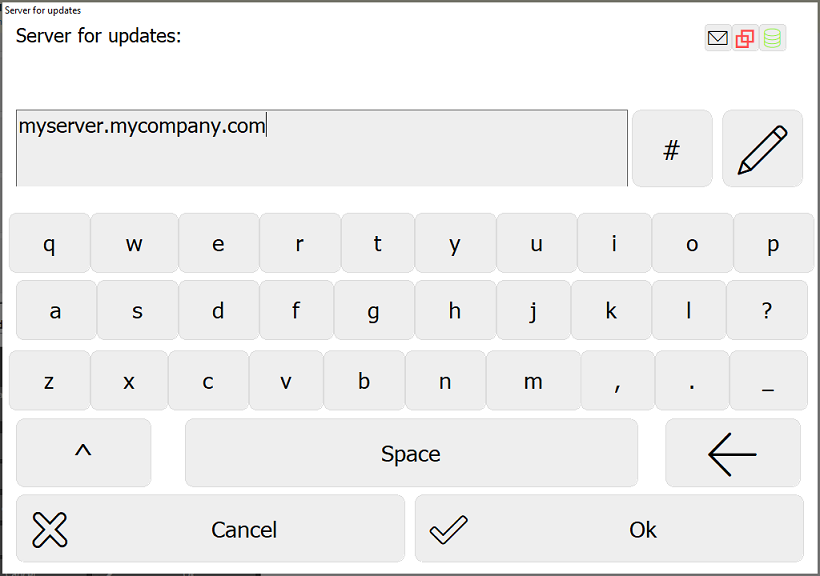Dismiss the dialog with Cancel
This screenshot has height=576, width=820.
tap(210, 528)
